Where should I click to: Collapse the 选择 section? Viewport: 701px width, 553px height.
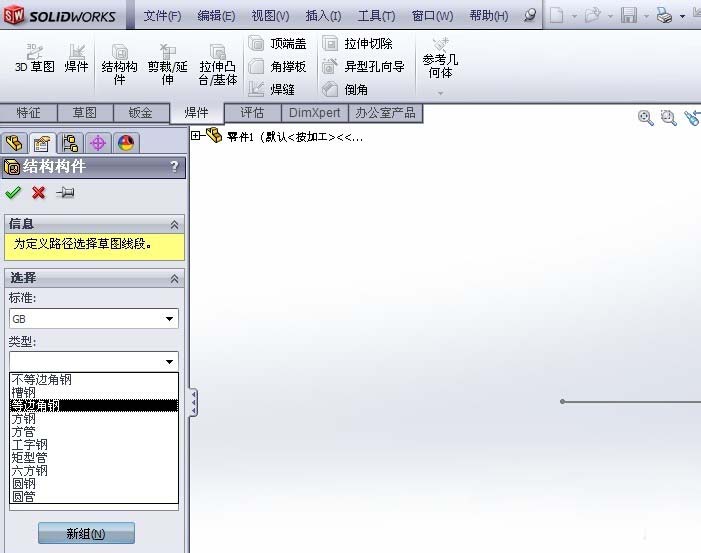pos(174,279)
